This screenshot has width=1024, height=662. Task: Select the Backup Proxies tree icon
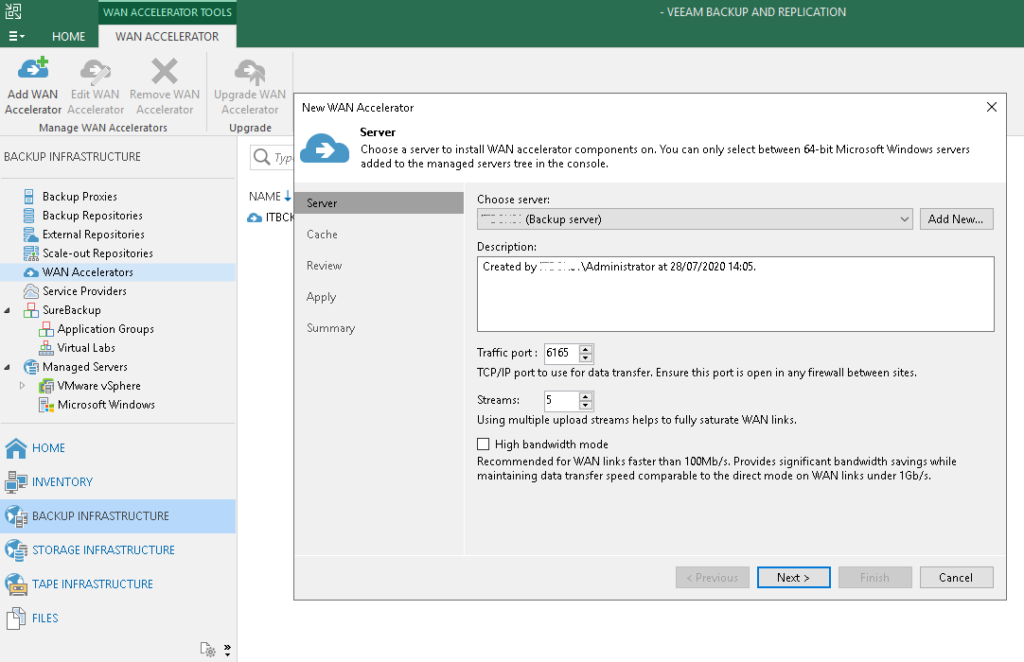[x=29, y=197]
